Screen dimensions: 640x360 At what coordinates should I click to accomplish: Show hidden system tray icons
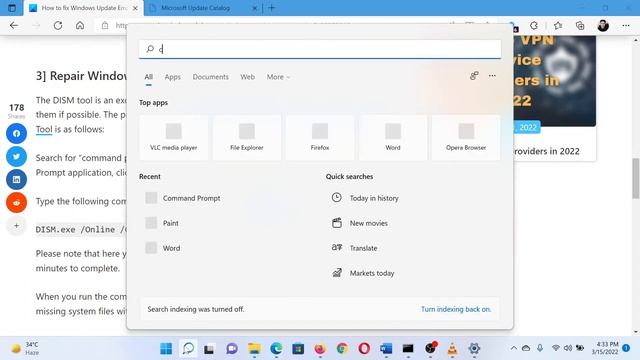click(x=514, y=348)
